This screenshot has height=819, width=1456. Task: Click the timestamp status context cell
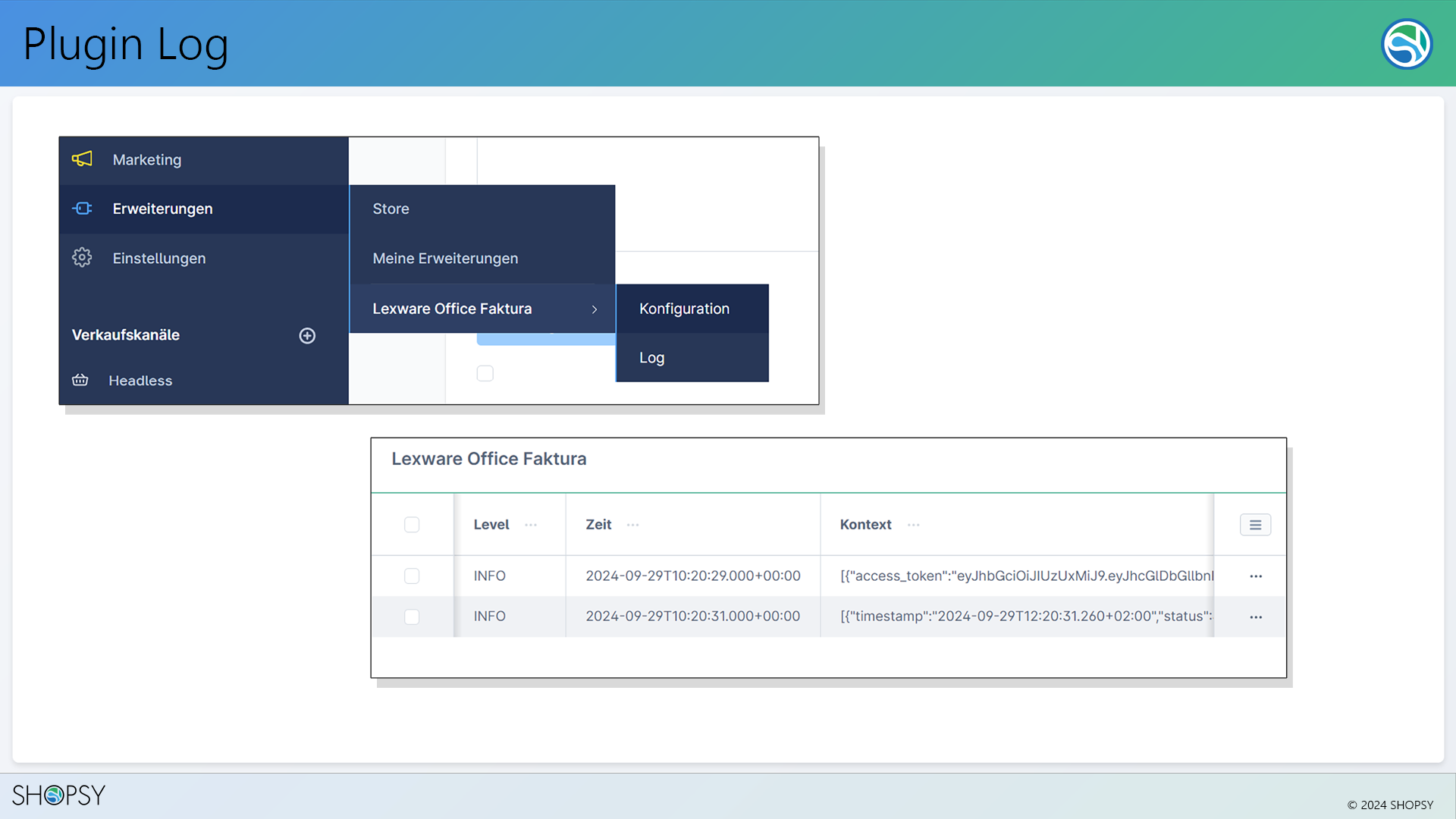pyautogui.click(x=1026, y=617)
